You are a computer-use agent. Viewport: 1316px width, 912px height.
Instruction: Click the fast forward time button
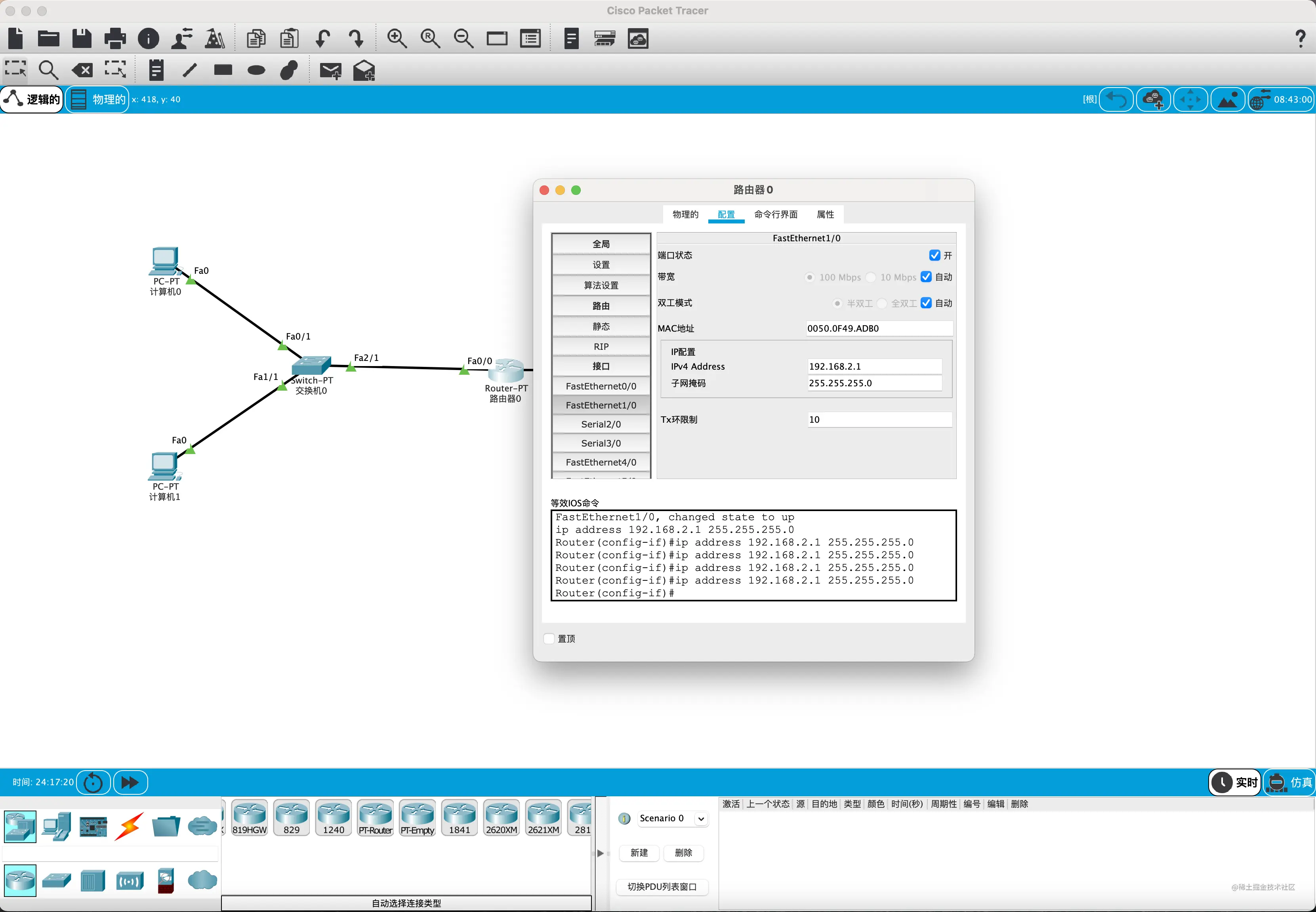point(130,782)
